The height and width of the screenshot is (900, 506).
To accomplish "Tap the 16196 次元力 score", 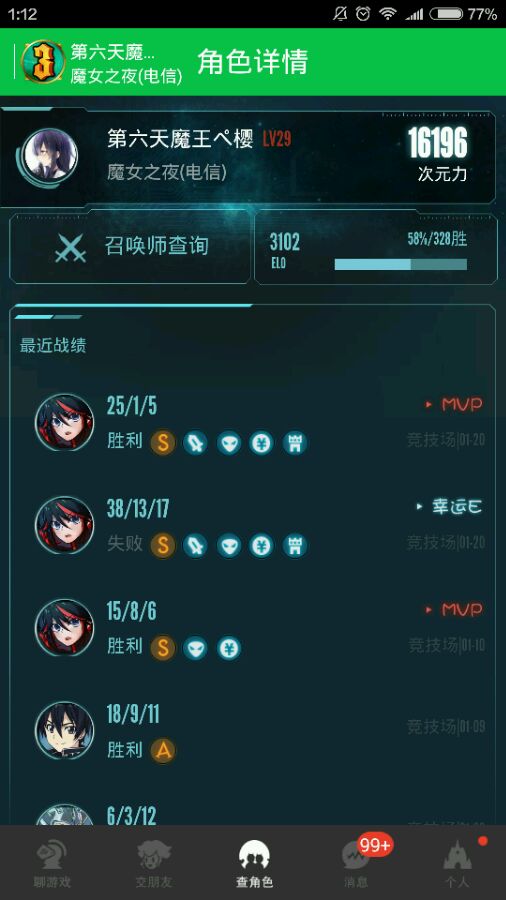I will (x=437, y=154).
